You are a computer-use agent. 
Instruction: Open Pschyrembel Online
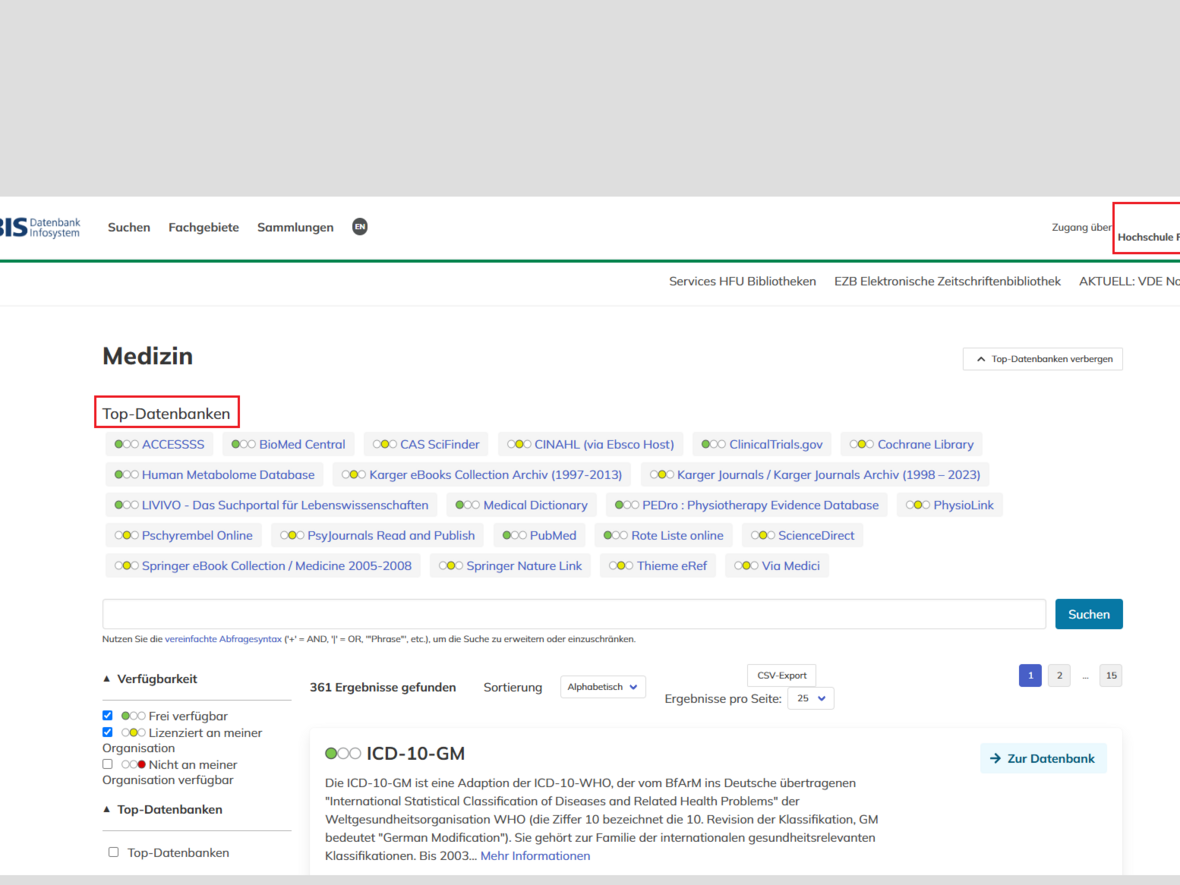pyautogui.click(x=184, y=536)
